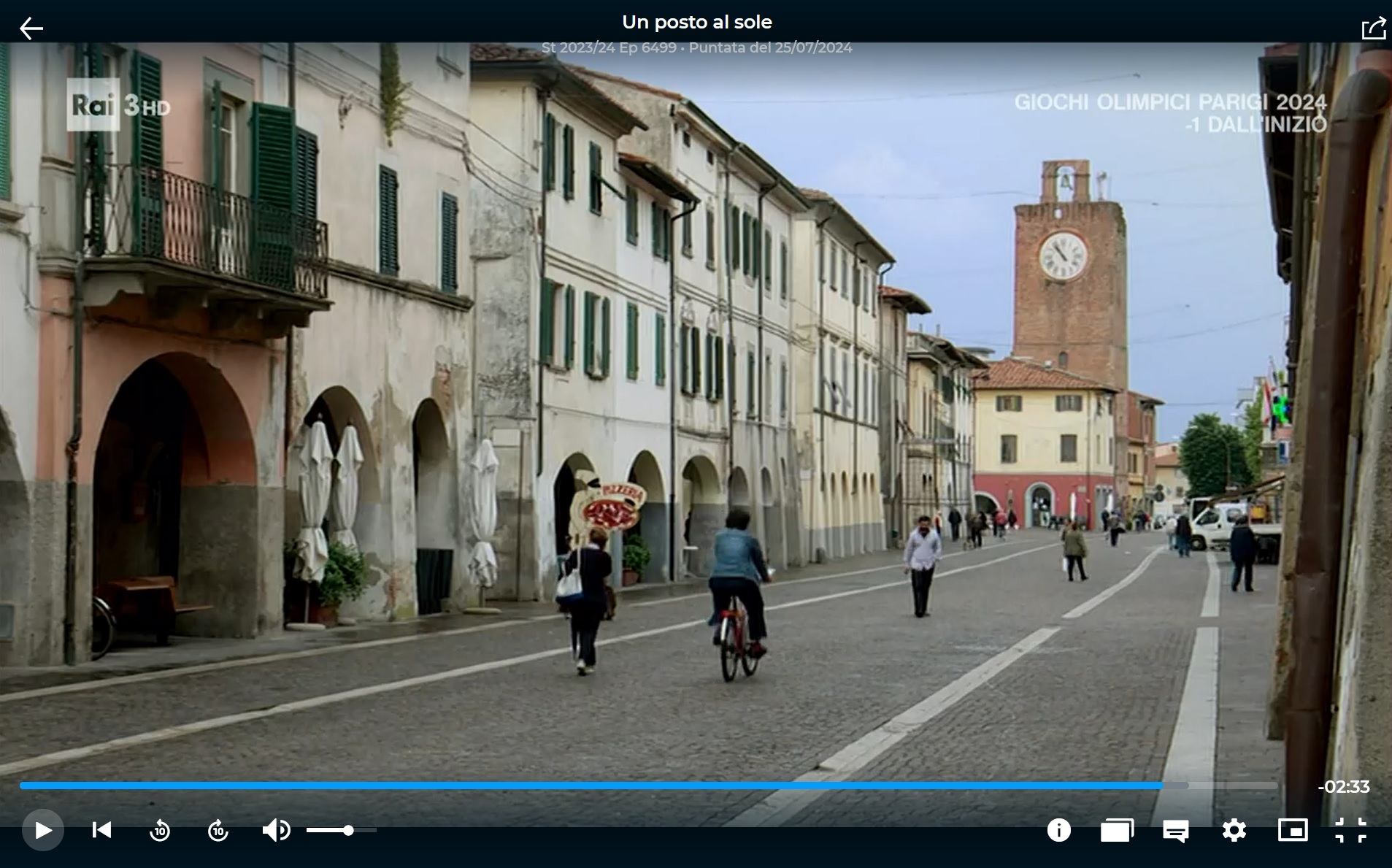Image resolution: width=1392 pixels, height=868 pixels.
Task: Skip forward 10 seconds
Action: point(218,830)
